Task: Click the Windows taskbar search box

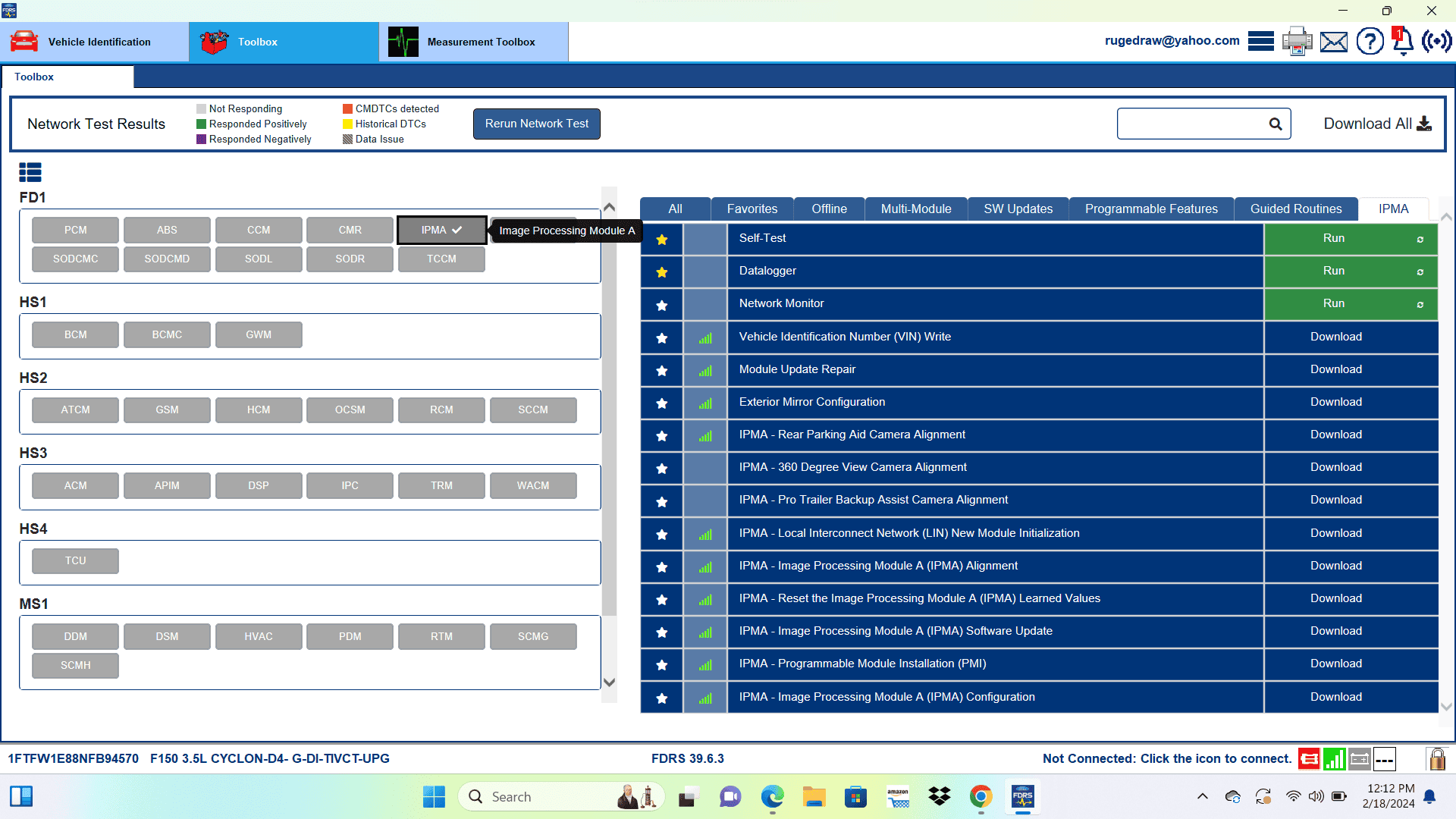Action: pos(561,796)
